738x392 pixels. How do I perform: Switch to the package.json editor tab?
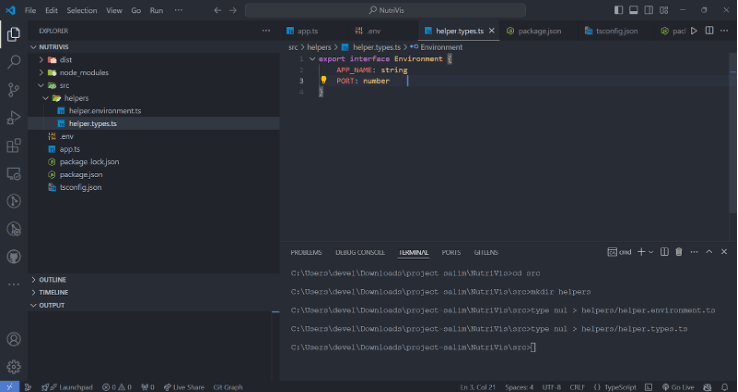click(539, 31)
